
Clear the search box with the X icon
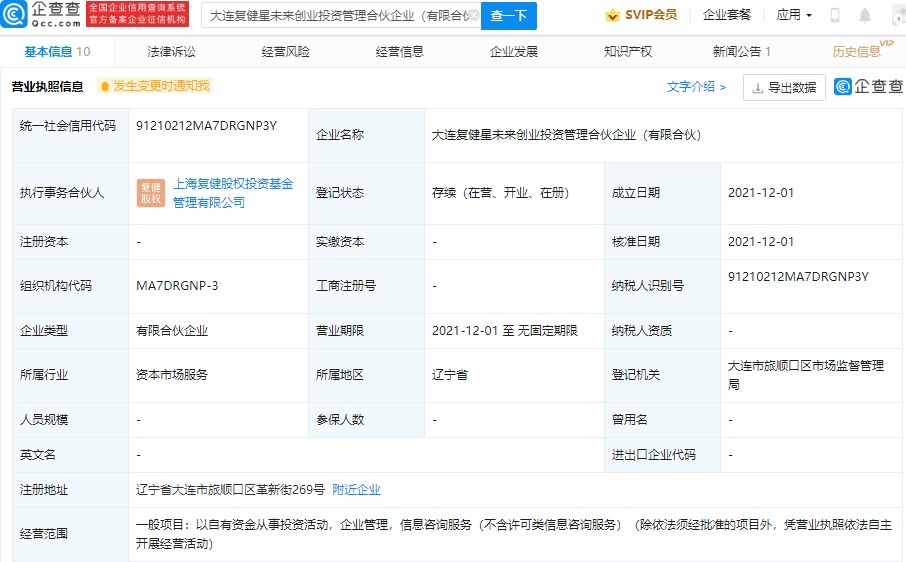click(x=474, y=16)
